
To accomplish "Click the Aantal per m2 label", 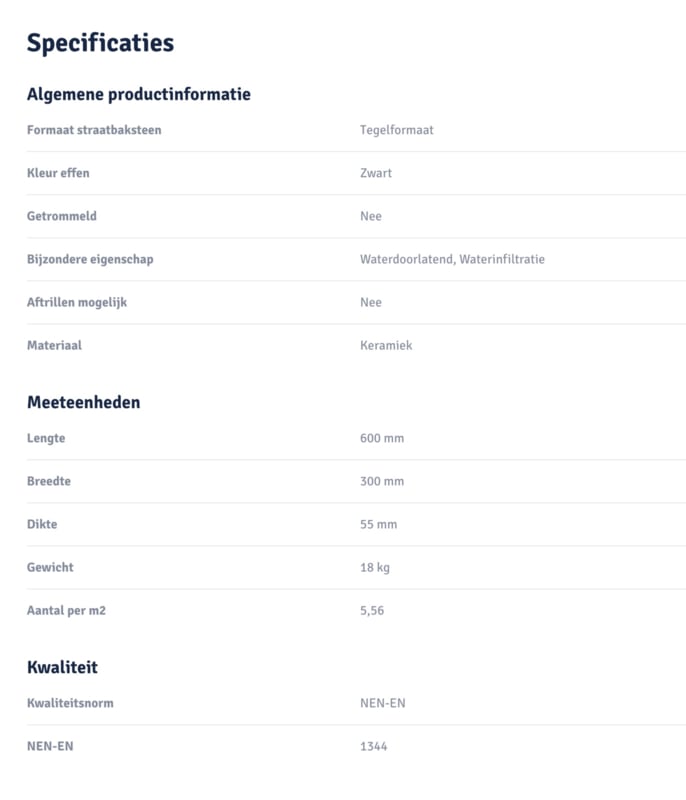I will coord(66,610).
